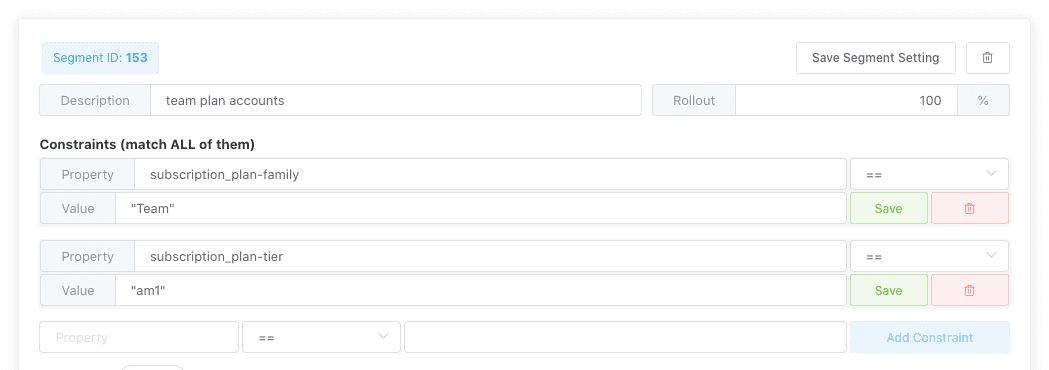Screen dimensions: 1049x370
Task: Delete the "am1" constraint trash icon
Action: [969, 290]
